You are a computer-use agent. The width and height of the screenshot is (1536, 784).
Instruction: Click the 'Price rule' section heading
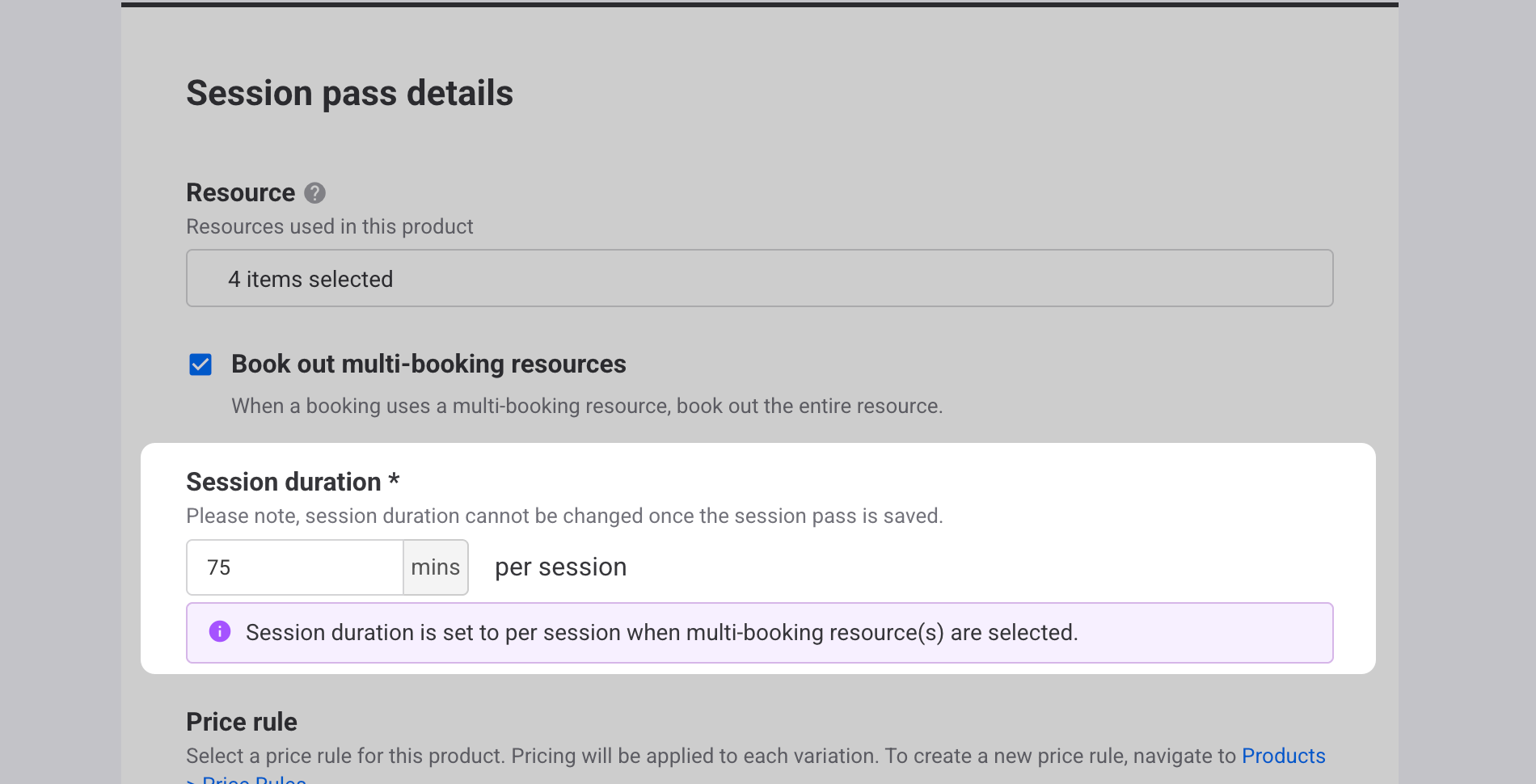[242, 722]
